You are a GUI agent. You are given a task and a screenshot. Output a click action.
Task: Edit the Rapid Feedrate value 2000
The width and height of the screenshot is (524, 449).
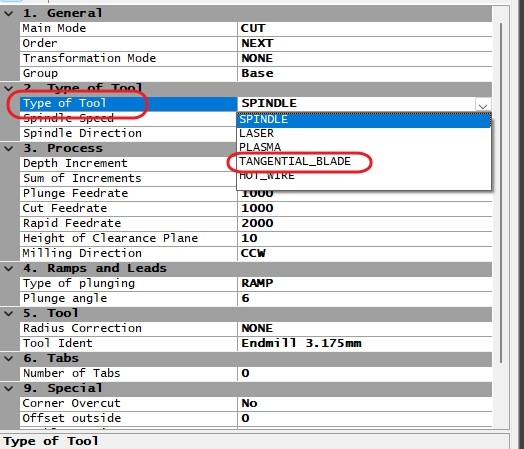tap(257, 223)
